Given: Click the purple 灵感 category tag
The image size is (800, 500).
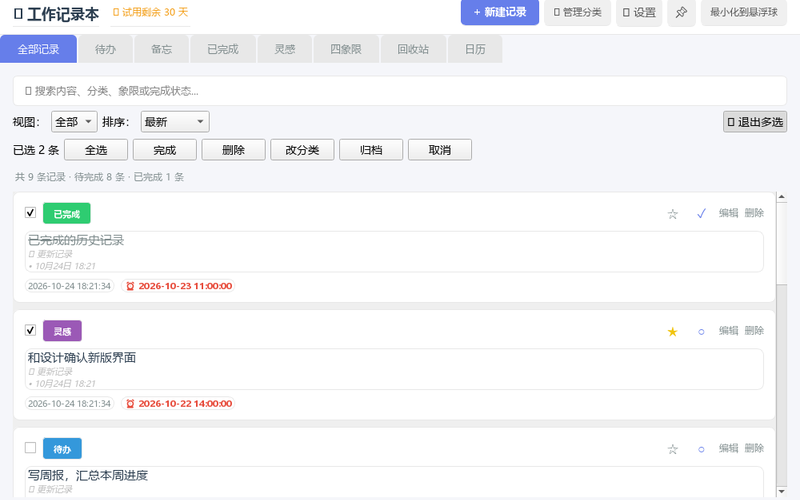Looking at the screenshot, I should [62, 331].
